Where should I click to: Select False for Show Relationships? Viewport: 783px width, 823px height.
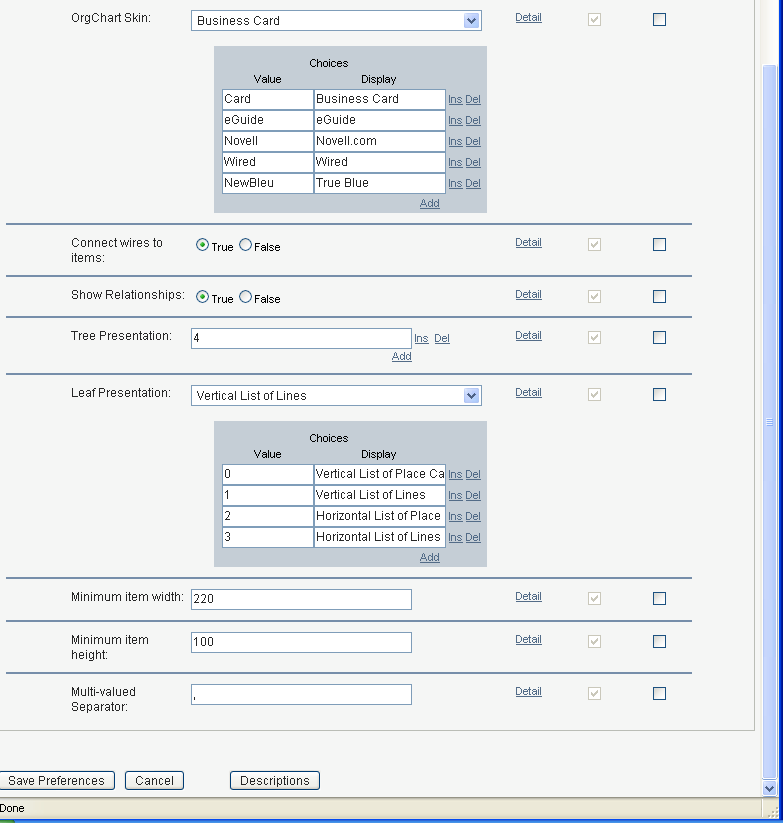(245, 297)
